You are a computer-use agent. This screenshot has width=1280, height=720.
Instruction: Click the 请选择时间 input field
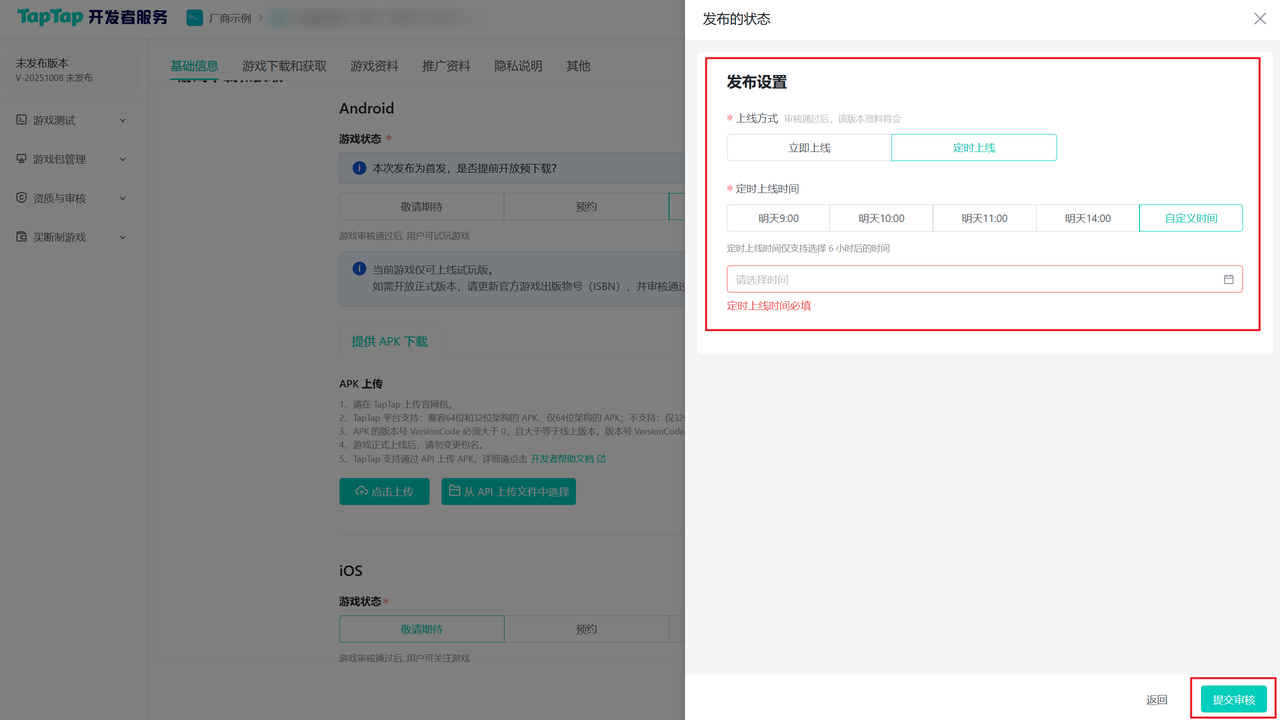tap(970, 280)
